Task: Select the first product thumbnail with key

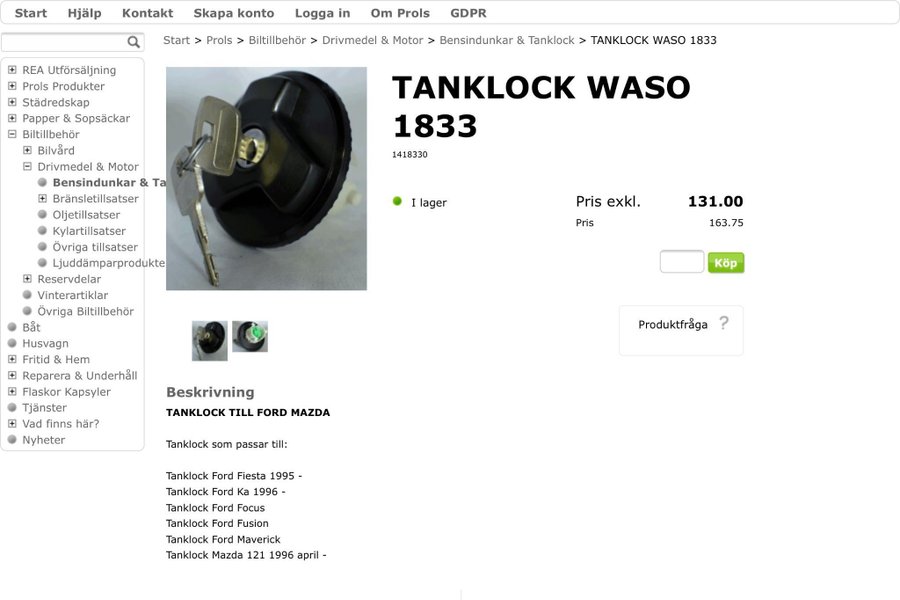Action: (x=210, y=340)
